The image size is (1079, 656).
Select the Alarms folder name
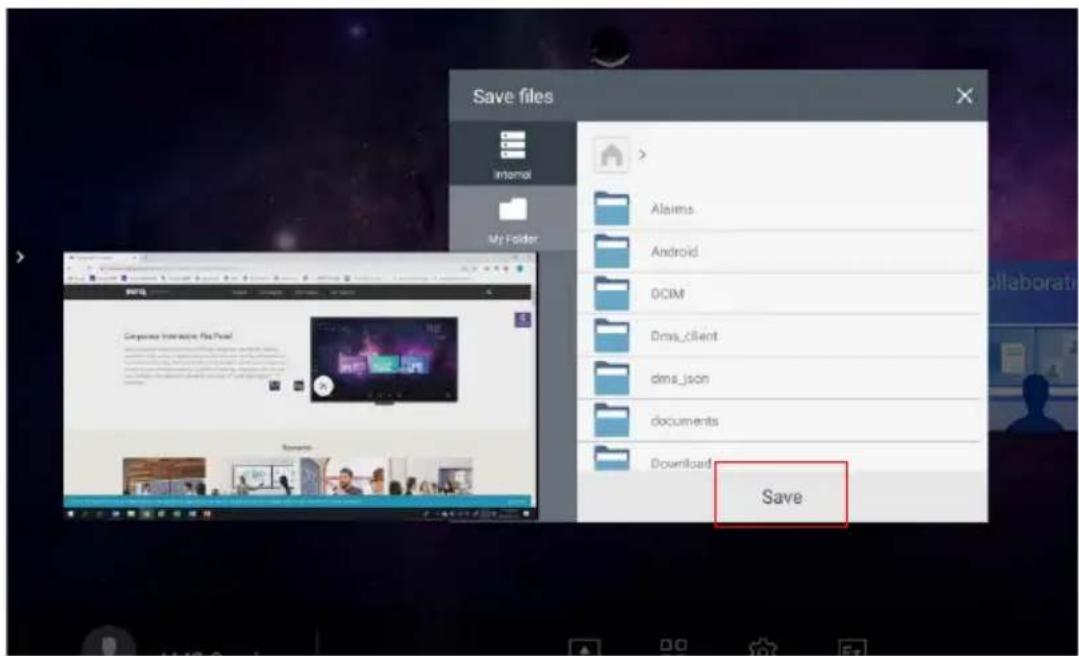tap(672, 209)
